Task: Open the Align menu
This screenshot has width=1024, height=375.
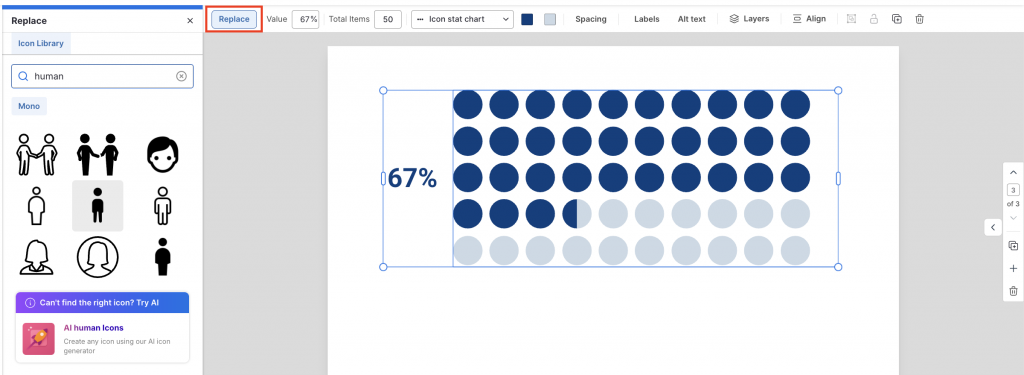Action: point(809,19)
